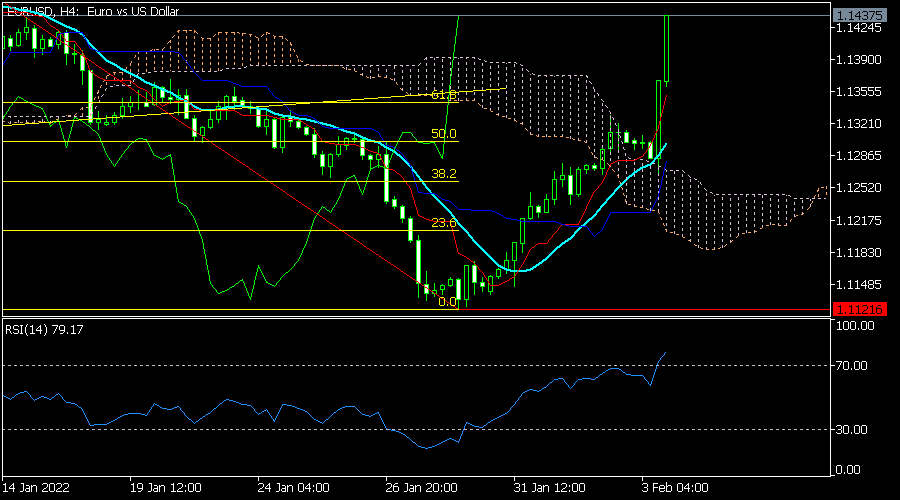Select the 61.8 Fibonacci level label
Viewport: 900px width, 500px height.
point(444,95)
